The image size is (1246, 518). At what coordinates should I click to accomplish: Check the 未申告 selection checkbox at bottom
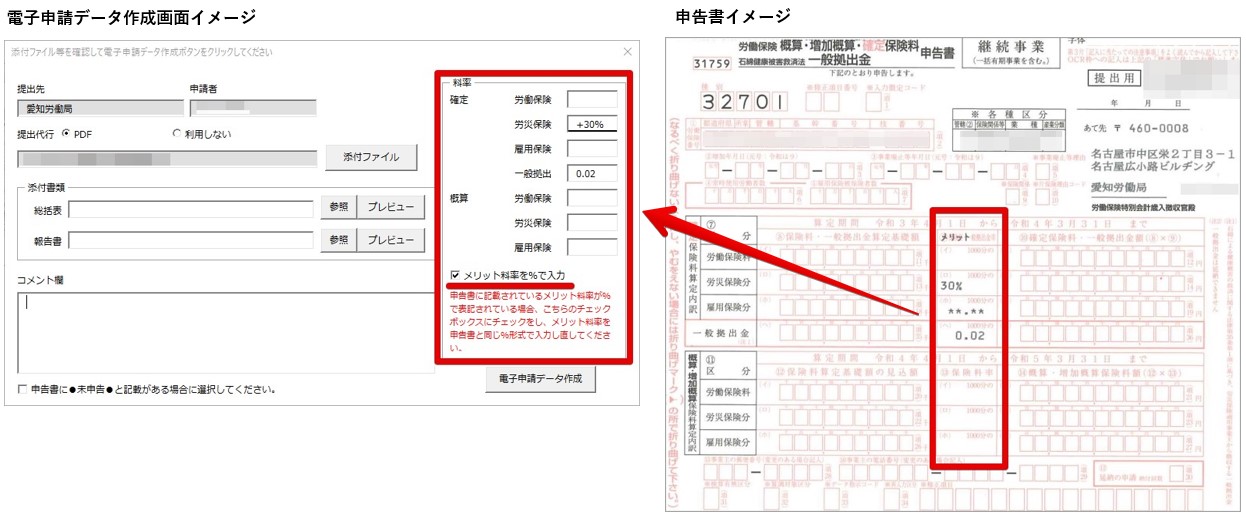pyautogui.click(x=23, y=389)
